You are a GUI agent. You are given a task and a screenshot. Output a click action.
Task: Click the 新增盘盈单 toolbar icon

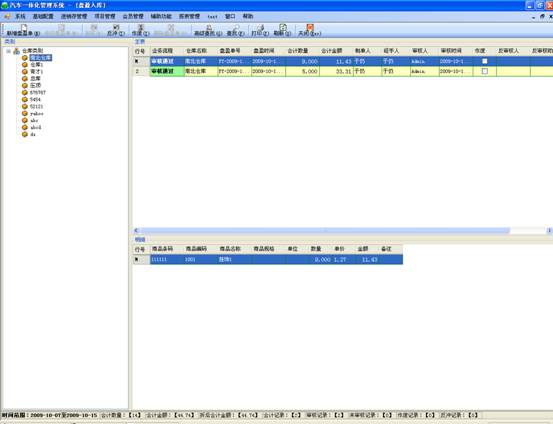tap(23, 28)
